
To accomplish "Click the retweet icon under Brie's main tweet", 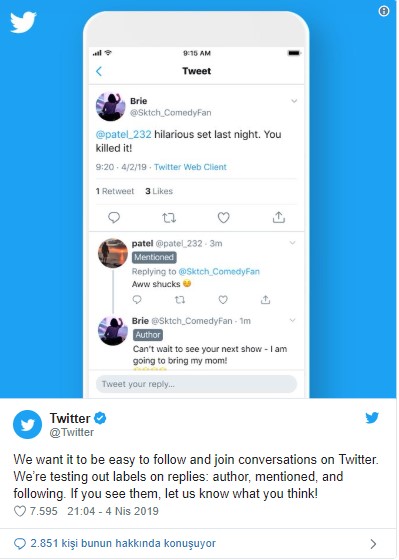I will (169, 218).
